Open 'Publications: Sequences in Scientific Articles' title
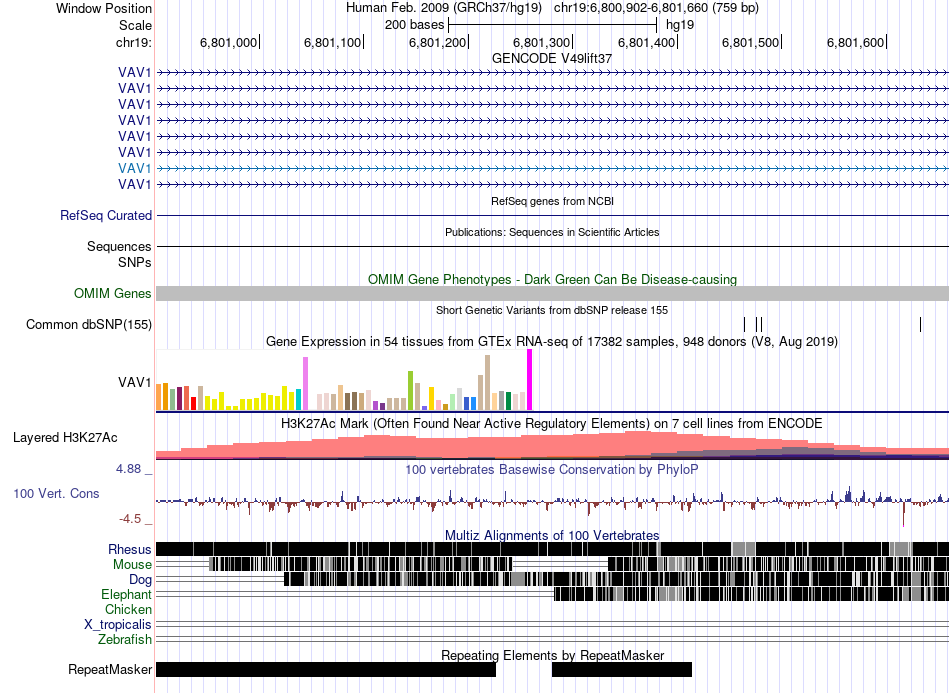This screenshot has width=950, height=693. [552, 232]
